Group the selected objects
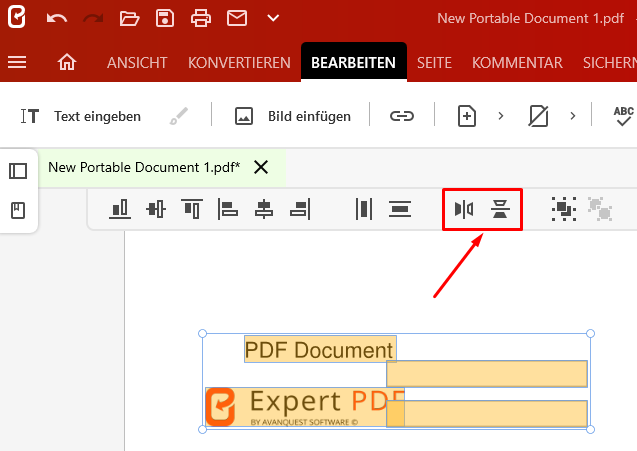Image resolution: width=637 pixels, height=451 pixels. (x=564, y=209)
